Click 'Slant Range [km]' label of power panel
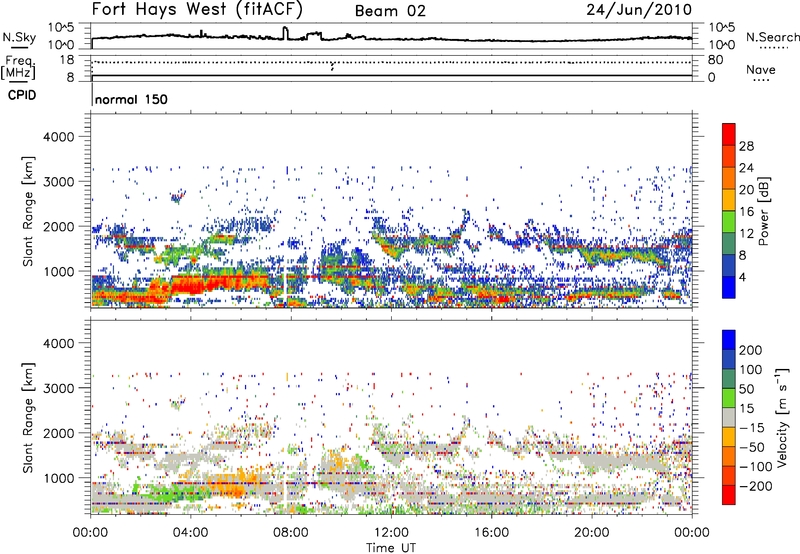The image size is (800, 554). (28, 211)
